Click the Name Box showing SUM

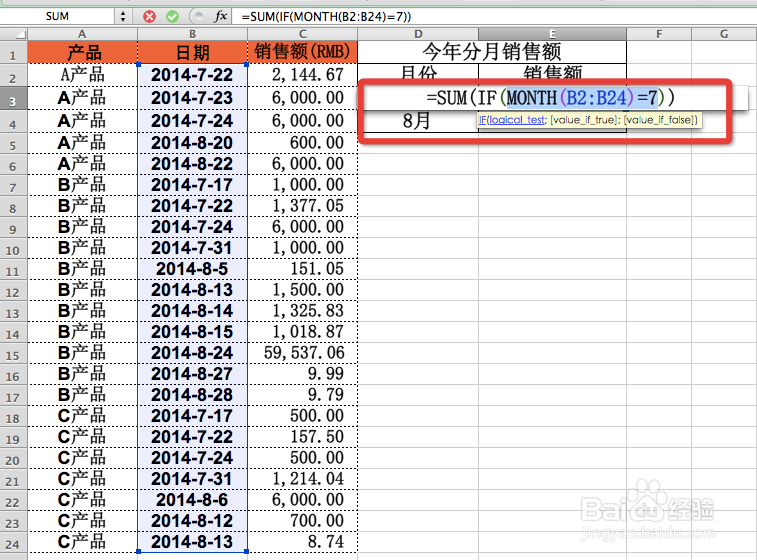coord(57,16)
